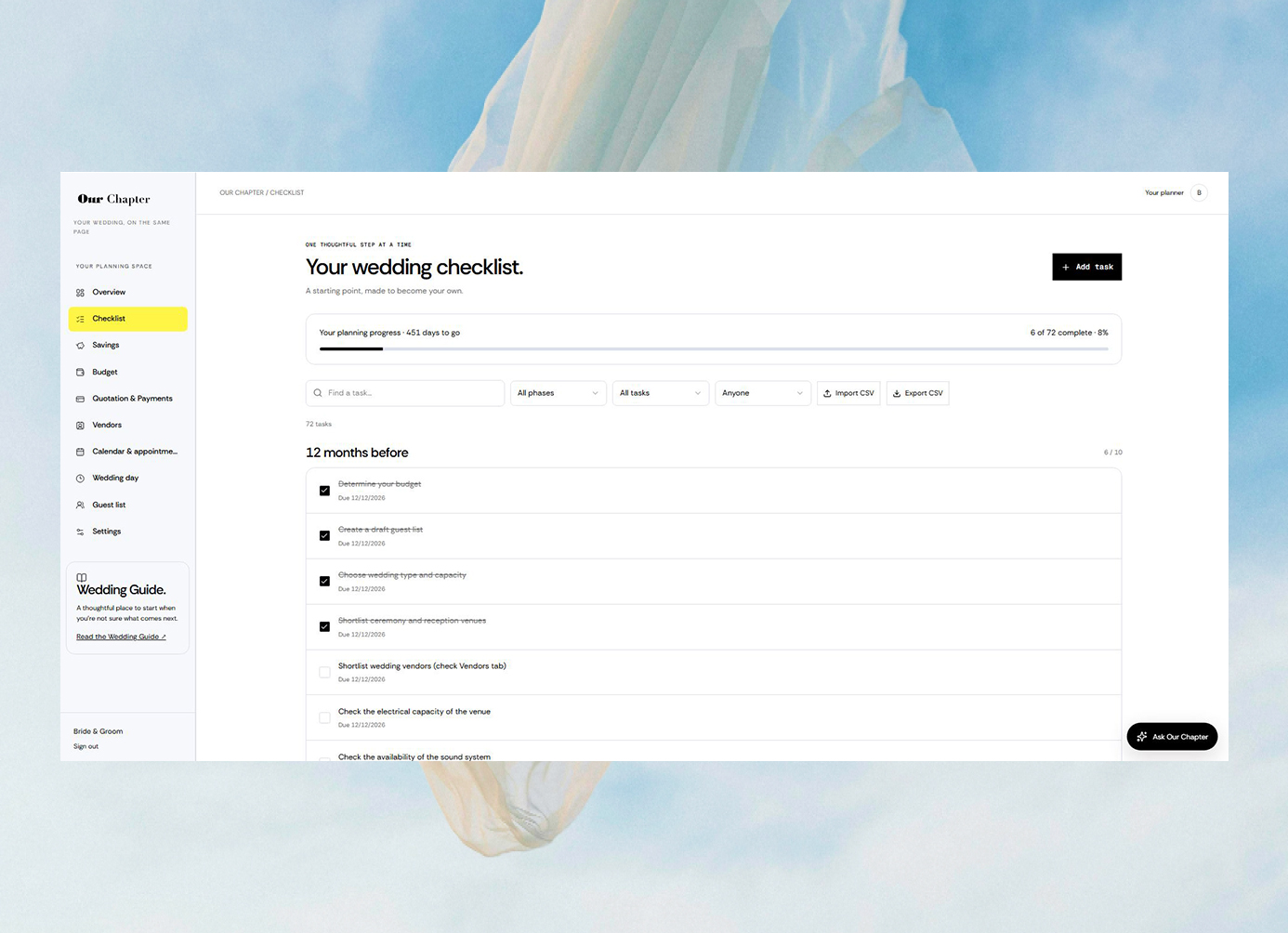This screenshot has width=1288, height=933.
Task: Click the download icon on Export CSV
Action: tap(897, 393)
